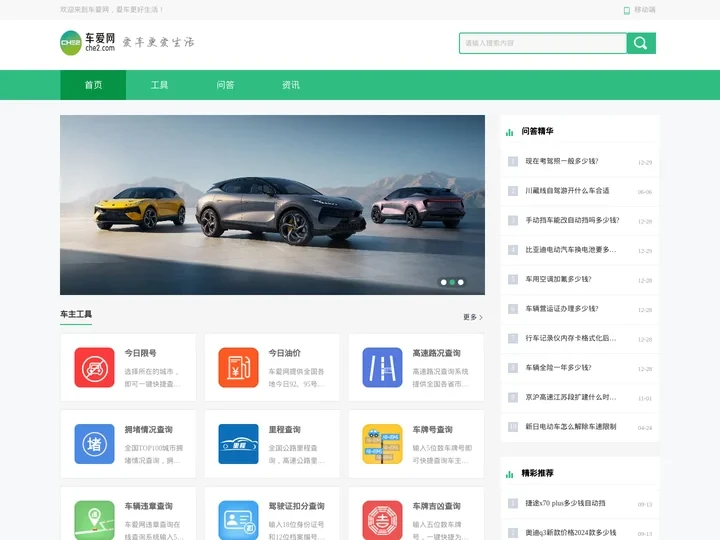Select the 问答 navigation tab

[225, 85]
